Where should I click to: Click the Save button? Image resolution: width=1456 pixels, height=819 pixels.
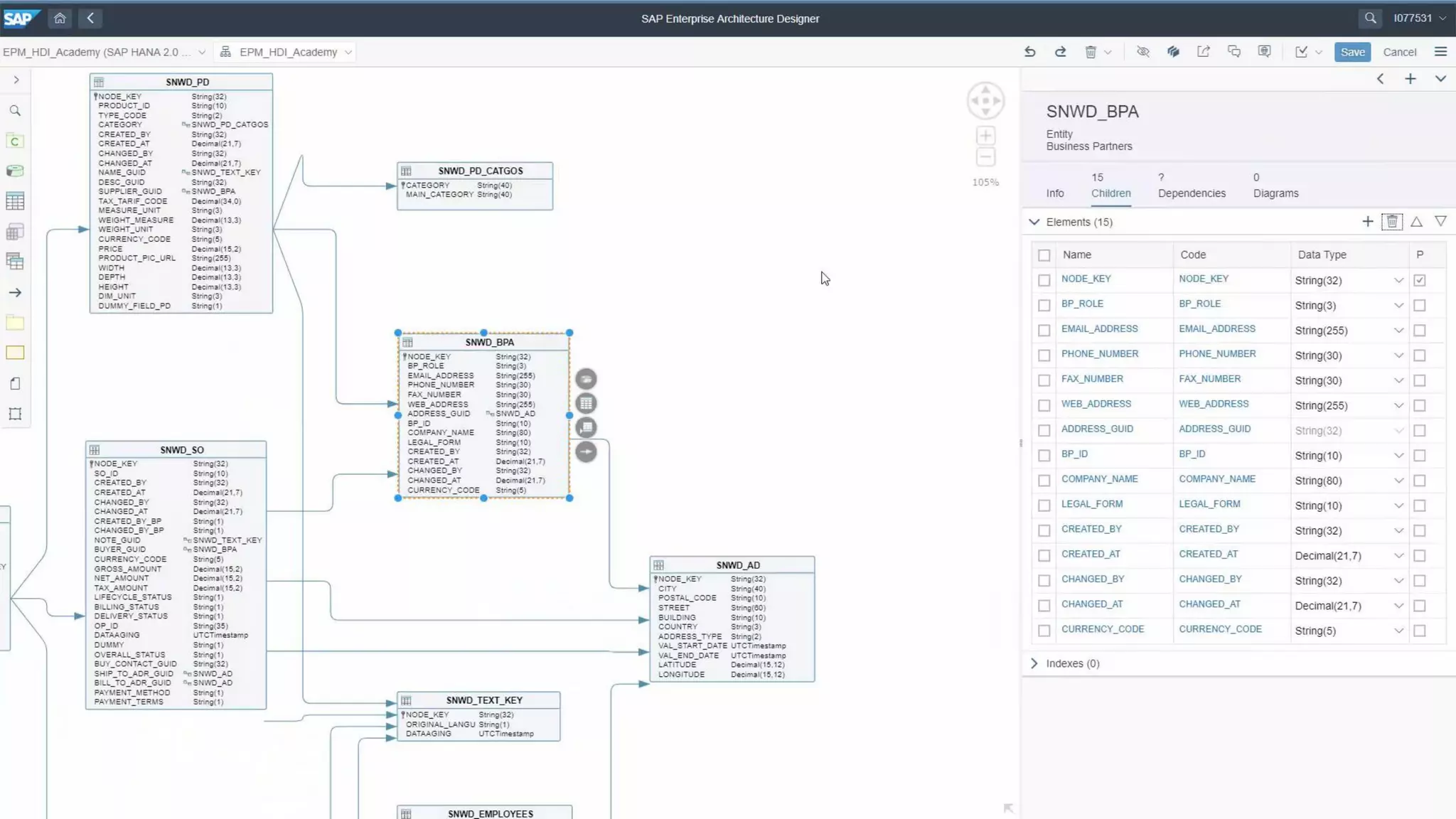pos(1351,52)
